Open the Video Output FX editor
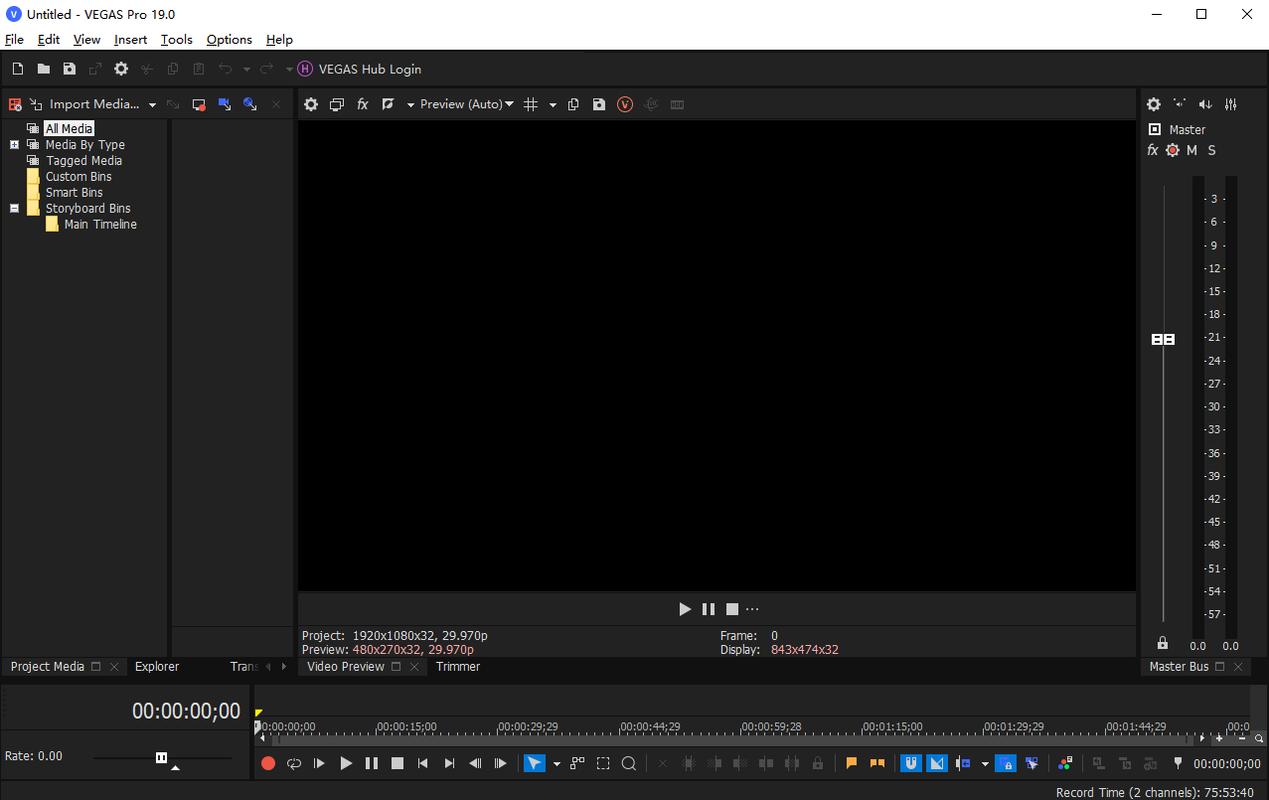 click(x=362, y=104)
